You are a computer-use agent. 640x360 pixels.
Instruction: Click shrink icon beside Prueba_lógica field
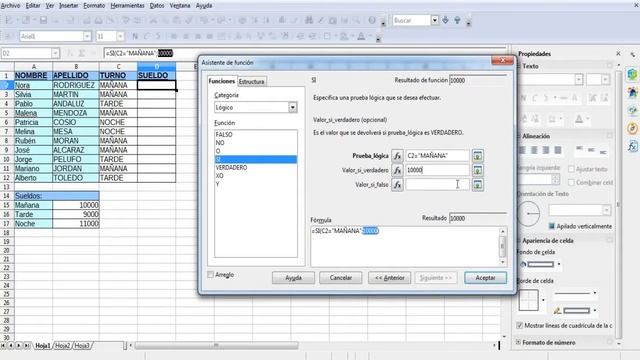pyautogui.click(x=478, y=156)
